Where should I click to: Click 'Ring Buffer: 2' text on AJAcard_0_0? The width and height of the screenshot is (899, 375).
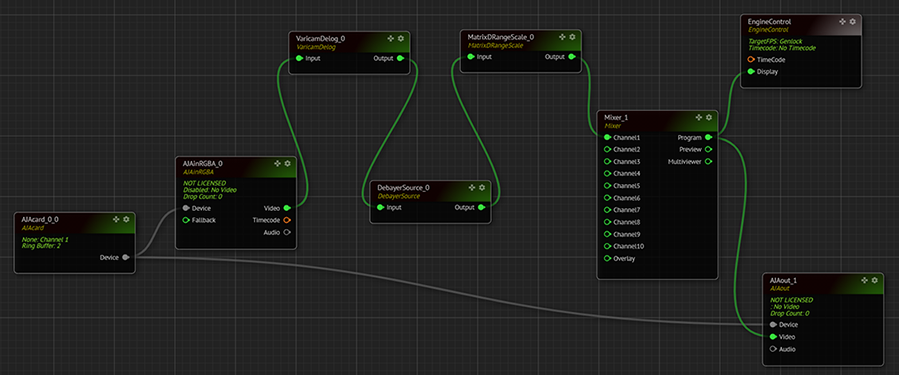point(41,246)
